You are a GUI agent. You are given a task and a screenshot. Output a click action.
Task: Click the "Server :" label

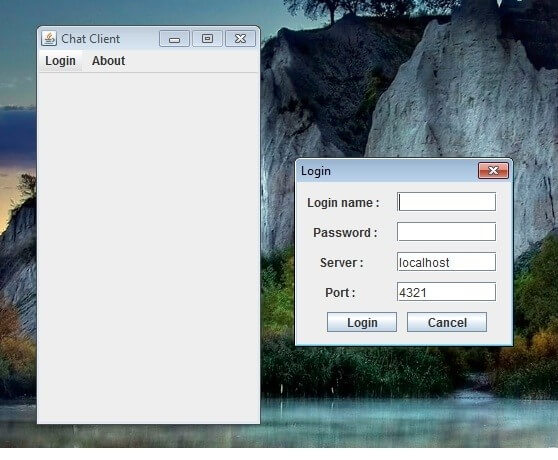tap(342, 263)
